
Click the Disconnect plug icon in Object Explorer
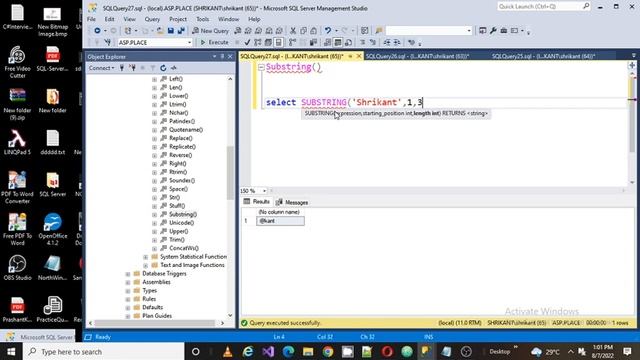click(132, 68)
